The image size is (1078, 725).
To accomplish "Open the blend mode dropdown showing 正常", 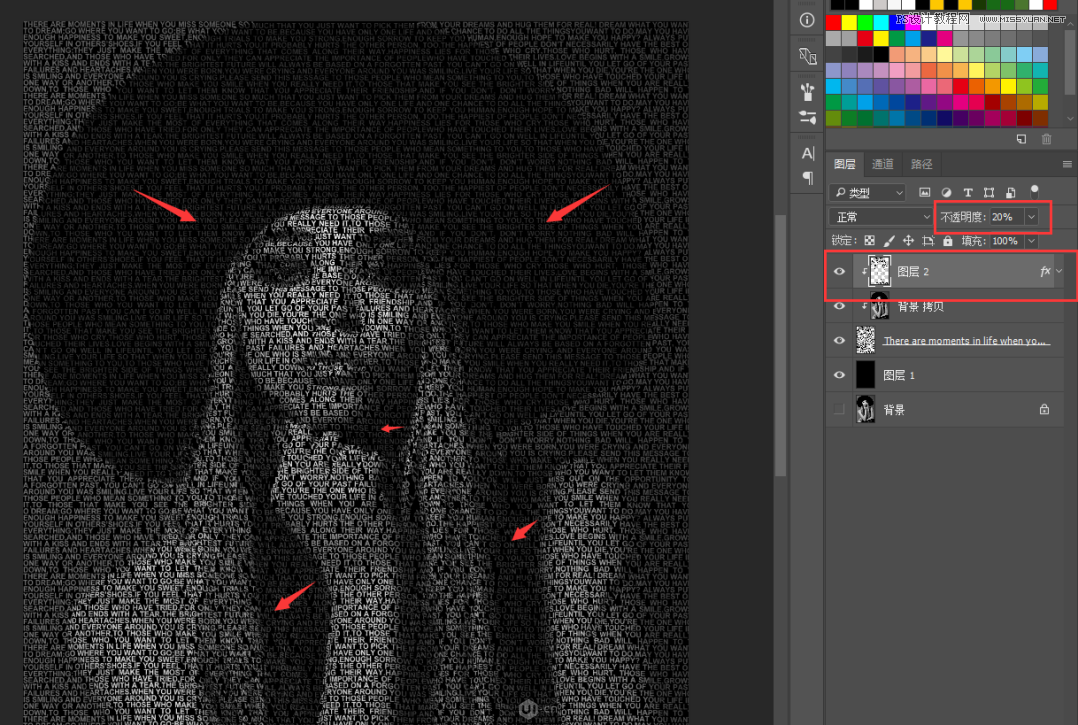I will 880,216.
